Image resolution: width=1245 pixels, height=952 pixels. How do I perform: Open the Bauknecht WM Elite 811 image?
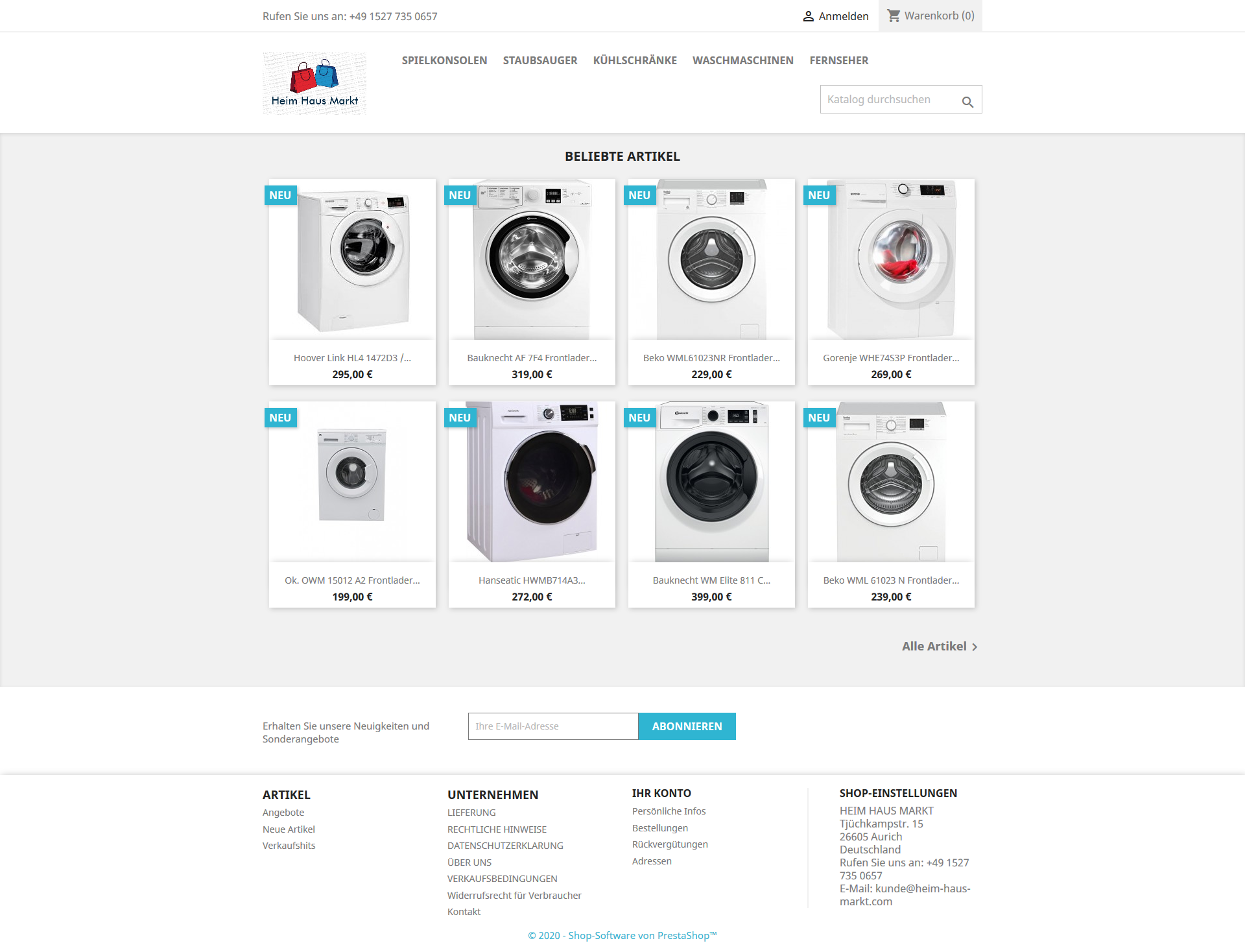[x=711, y=482]
